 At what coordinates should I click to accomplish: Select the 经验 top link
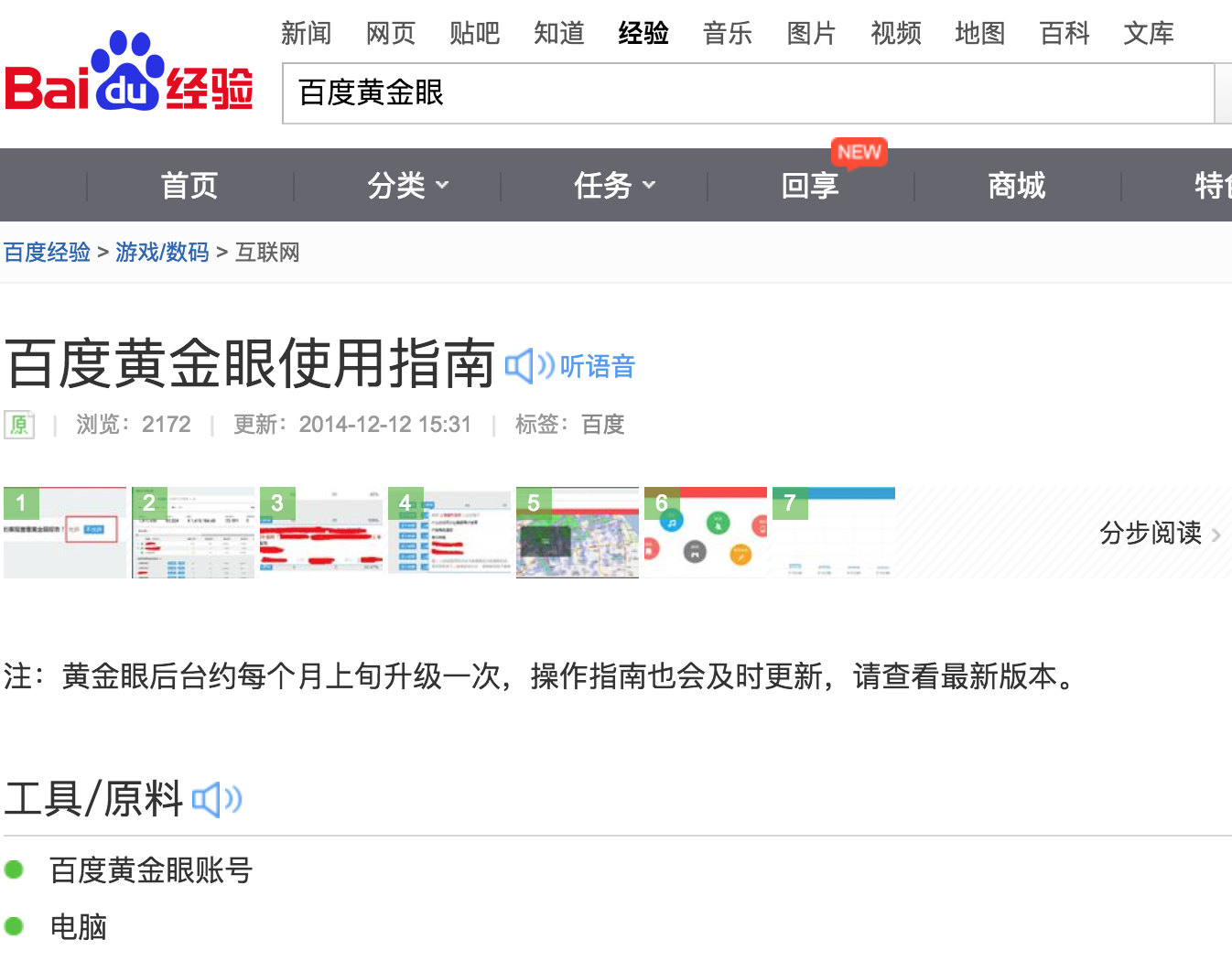643,34
